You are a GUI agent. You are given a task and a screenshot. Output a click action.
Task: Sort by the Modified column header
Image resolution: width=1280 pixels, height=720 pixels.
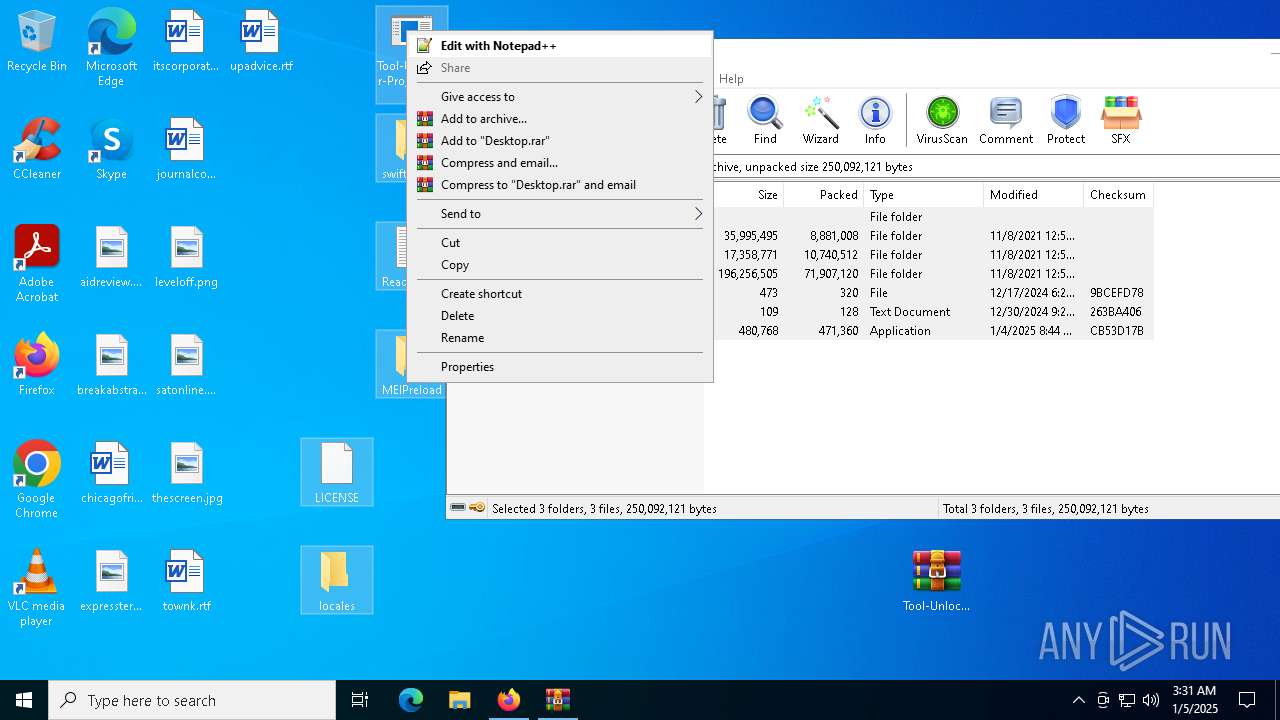[x=1033, y=195]
